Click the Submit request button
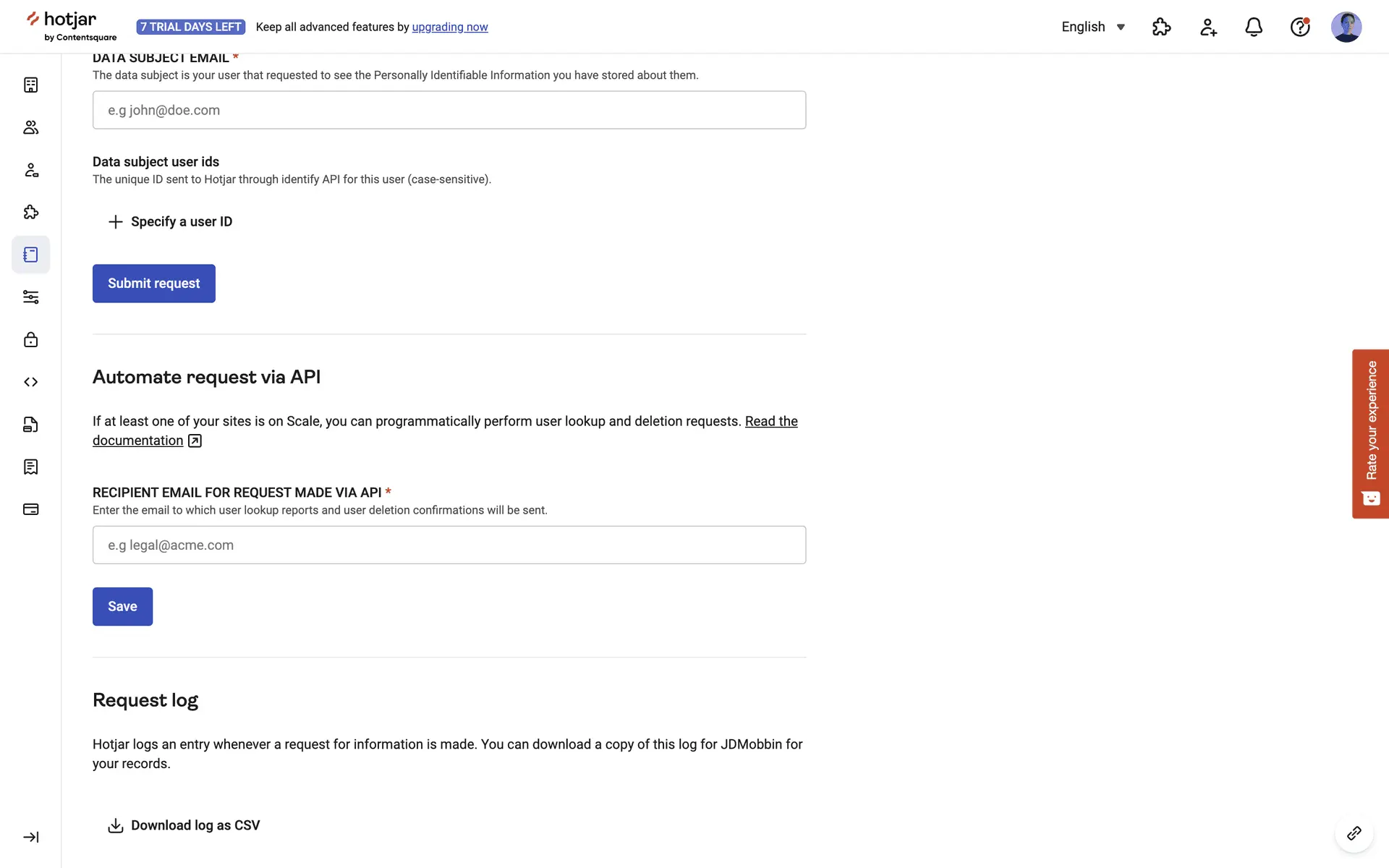 (x=154, y=284)
